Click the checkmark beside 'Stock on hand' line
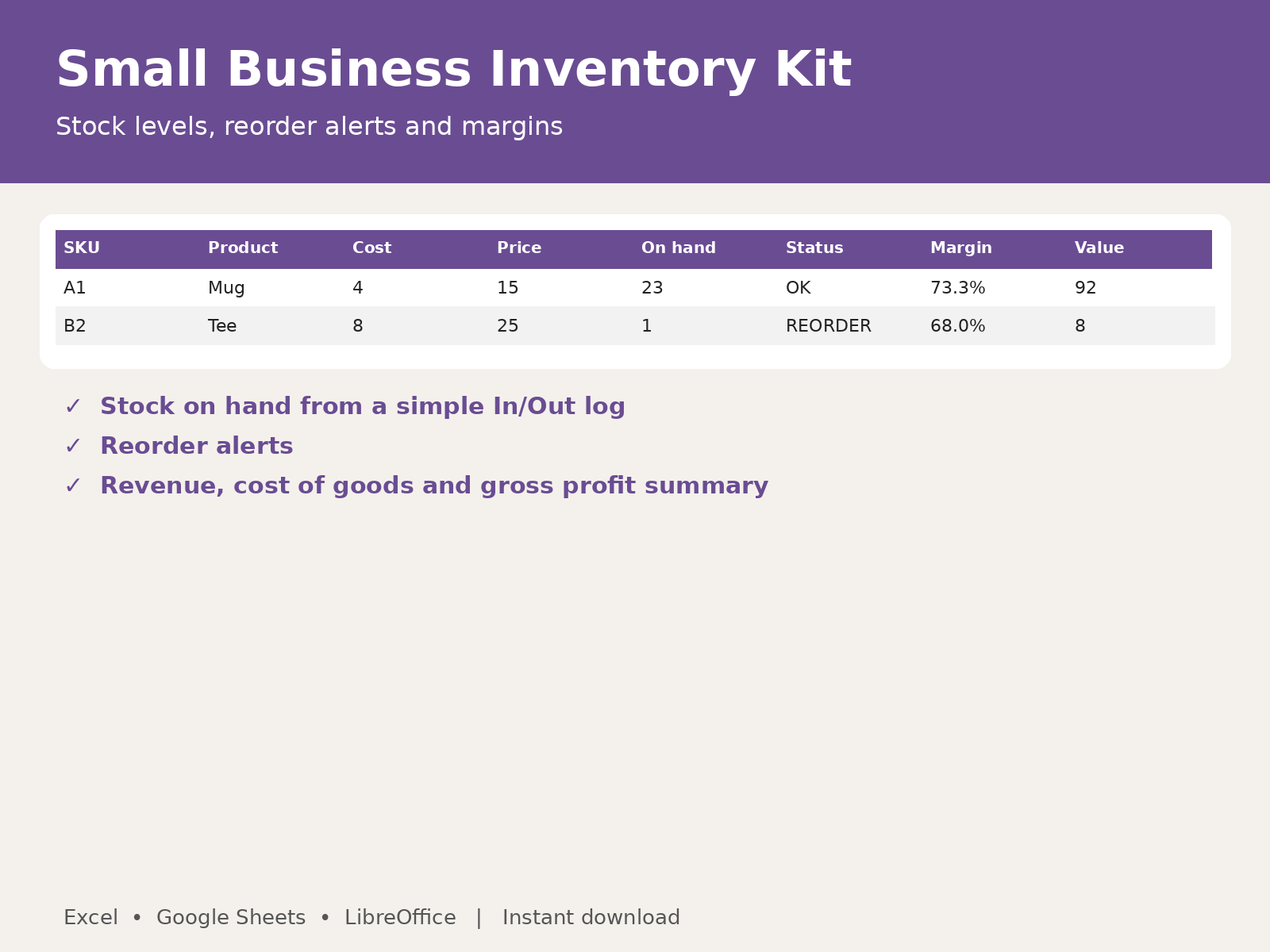The height and width of the screenshot is (952, 1270). [x=73, y=406]
